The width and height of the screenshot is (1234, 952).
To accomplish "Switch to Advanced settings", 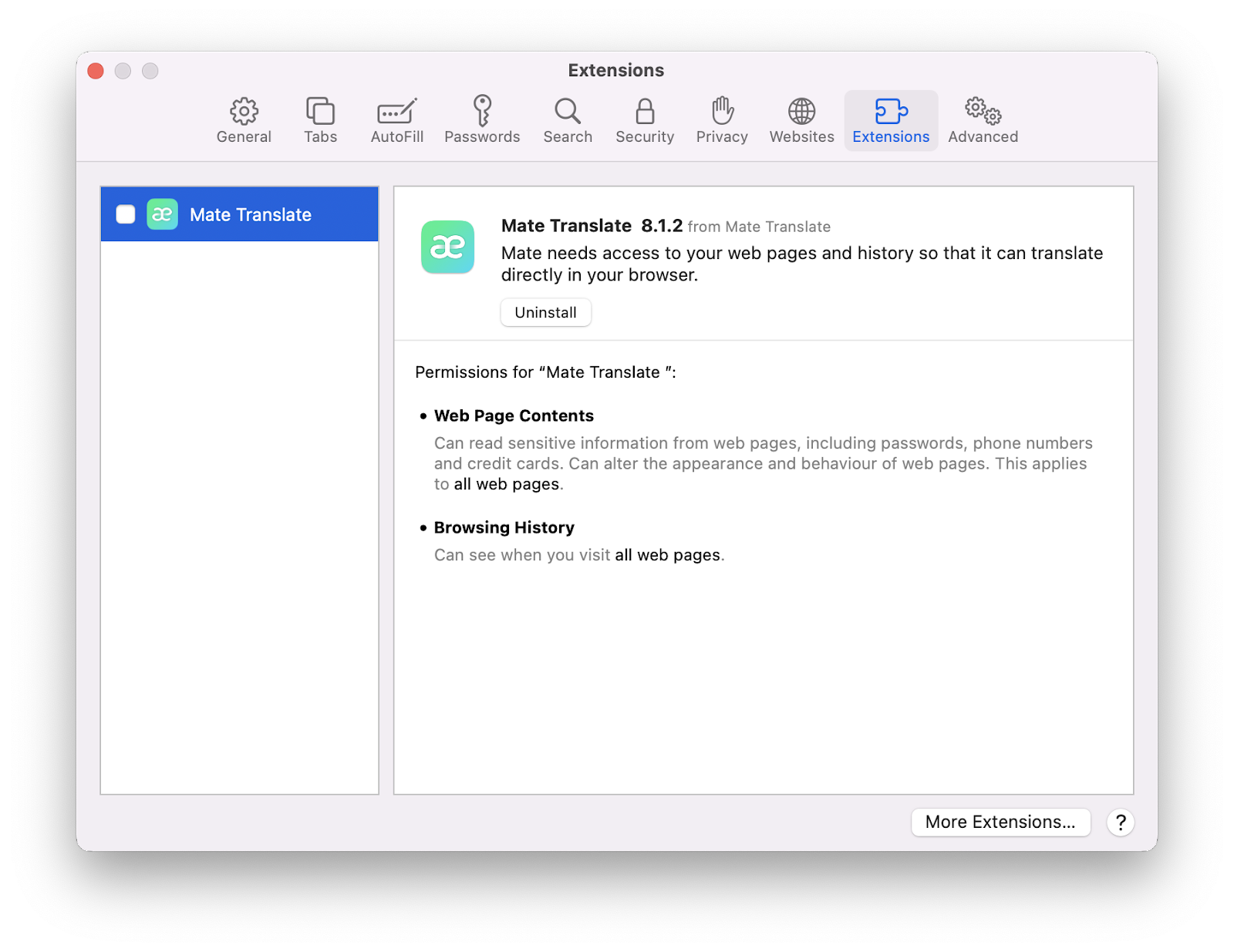I will click(x=983, y=119).
